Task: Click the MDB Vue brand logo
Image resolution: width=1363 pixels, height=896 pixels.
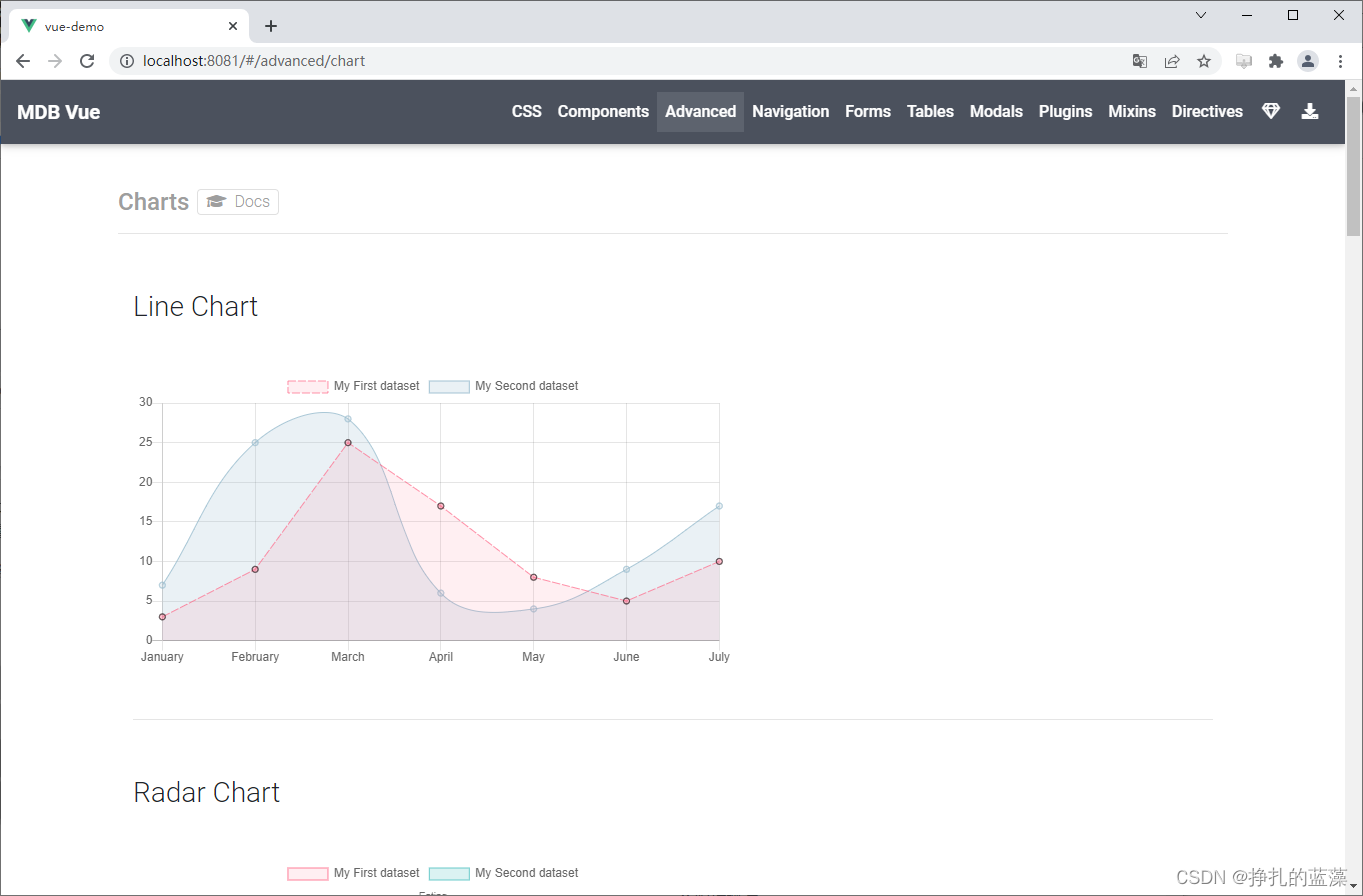Action: point(59,112)
